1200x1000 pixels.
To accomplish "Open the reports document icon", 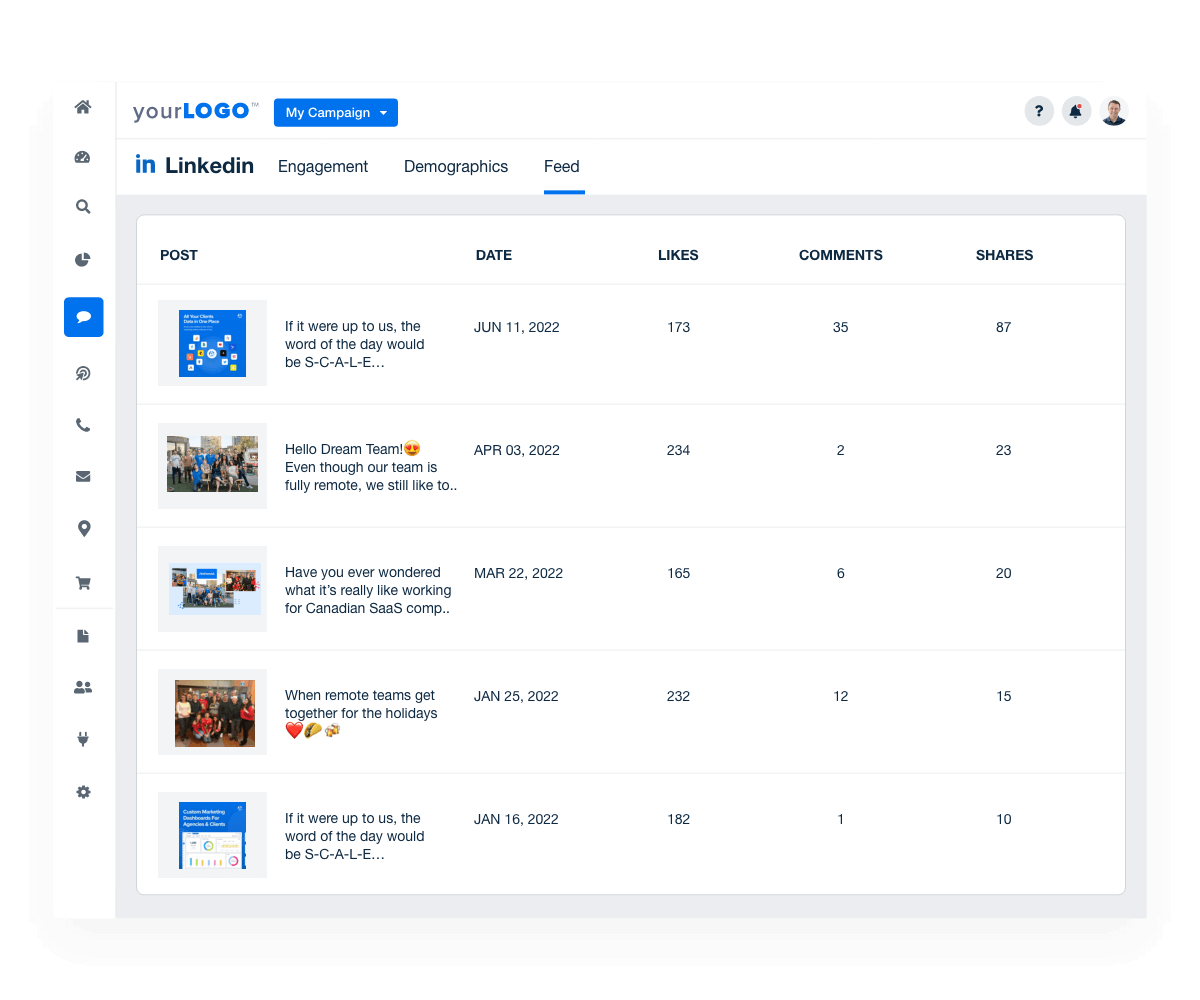I will (83, 636).
